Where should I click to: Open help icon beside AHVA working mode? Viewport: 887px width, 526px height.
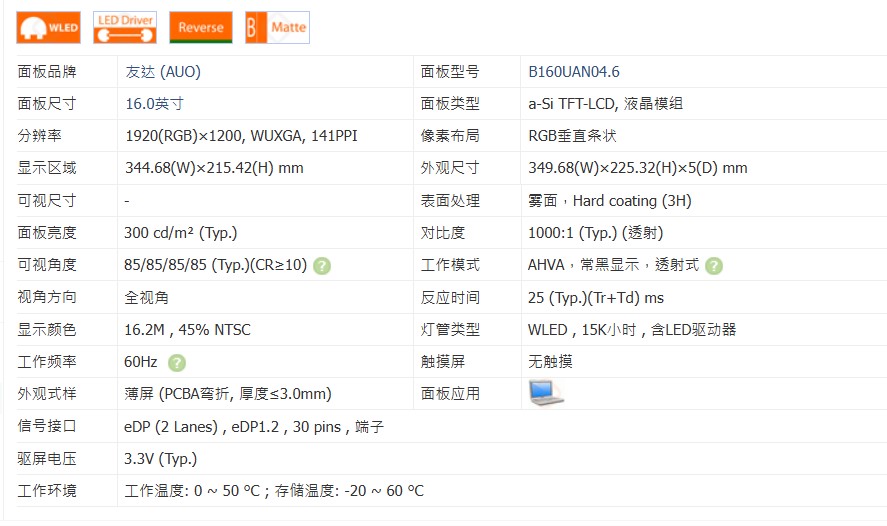[713, 266]
